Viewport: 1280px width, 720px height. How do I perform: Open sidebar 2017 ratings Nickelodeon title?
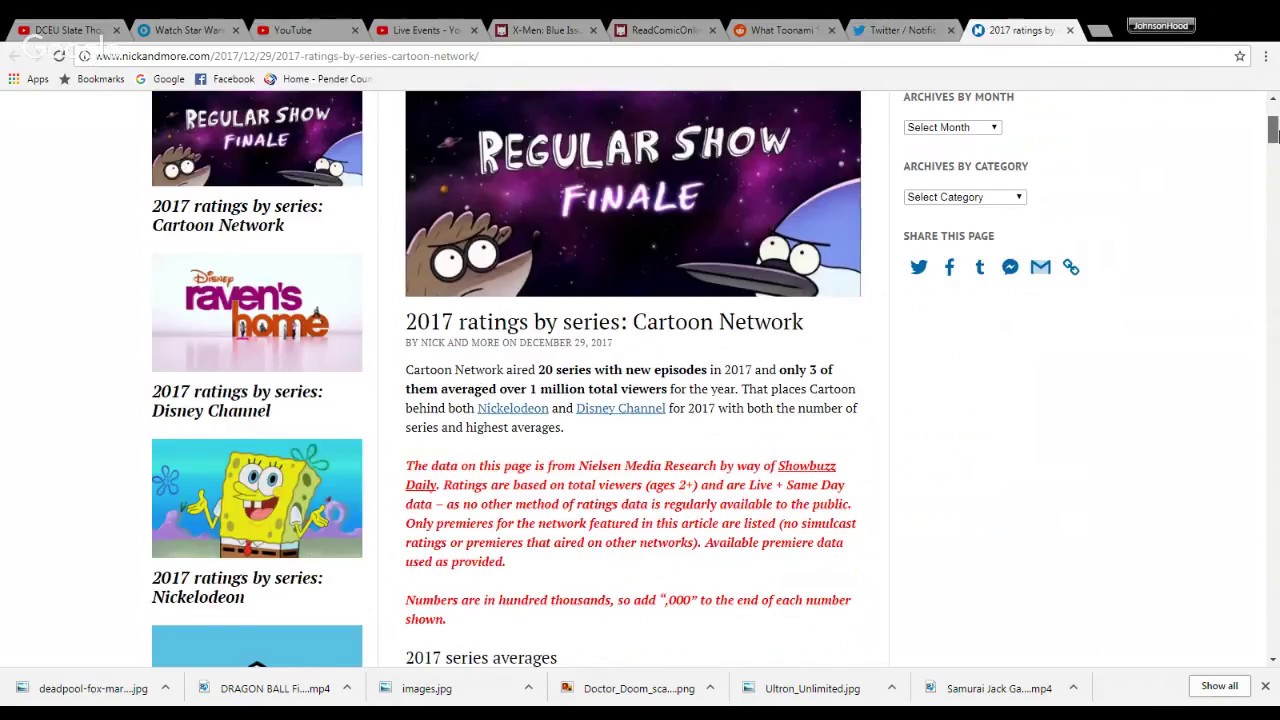[237, 587]
